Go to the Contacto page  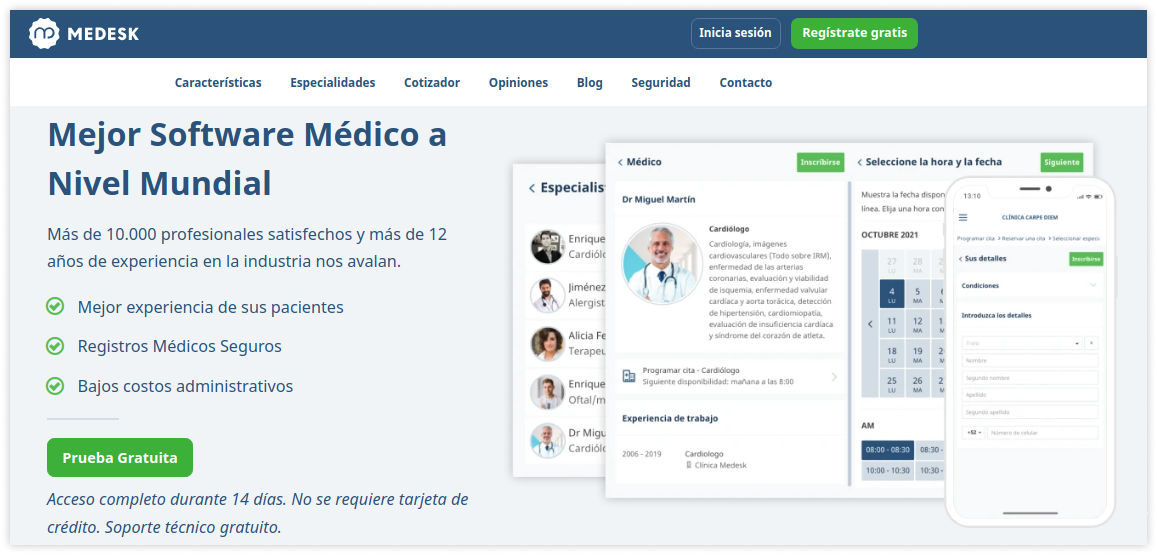745,83
